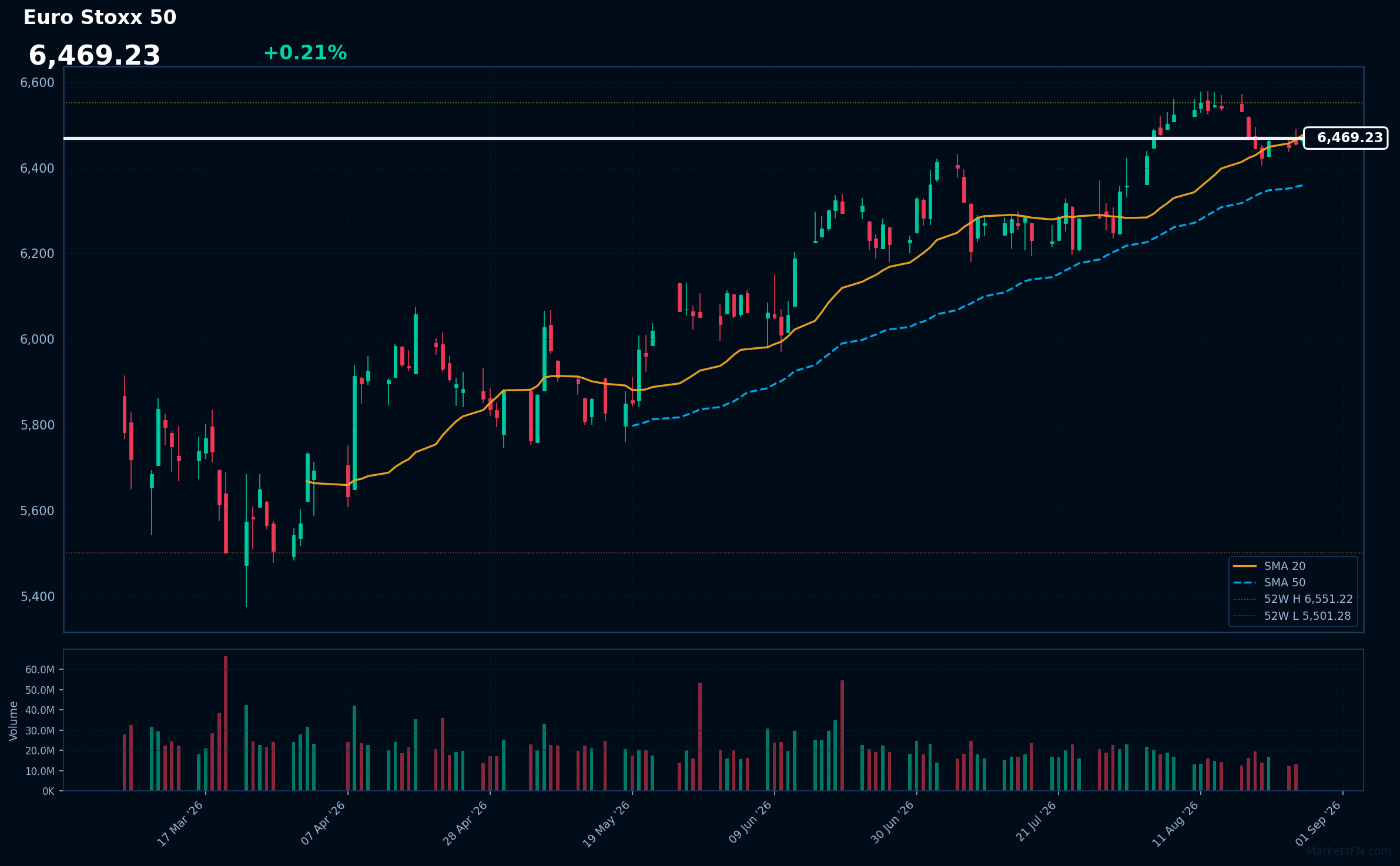Image resolution: width=1400 pixels, height=866 pixels.
Task: Click the 20.0M volume axis label
Action: [x=40, y=751]
